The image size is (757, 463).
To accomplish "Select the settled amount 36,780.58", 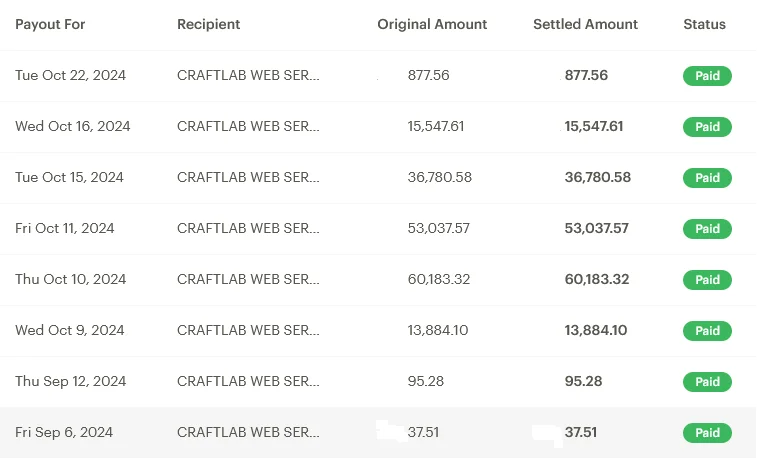I will tap(598, 177).
